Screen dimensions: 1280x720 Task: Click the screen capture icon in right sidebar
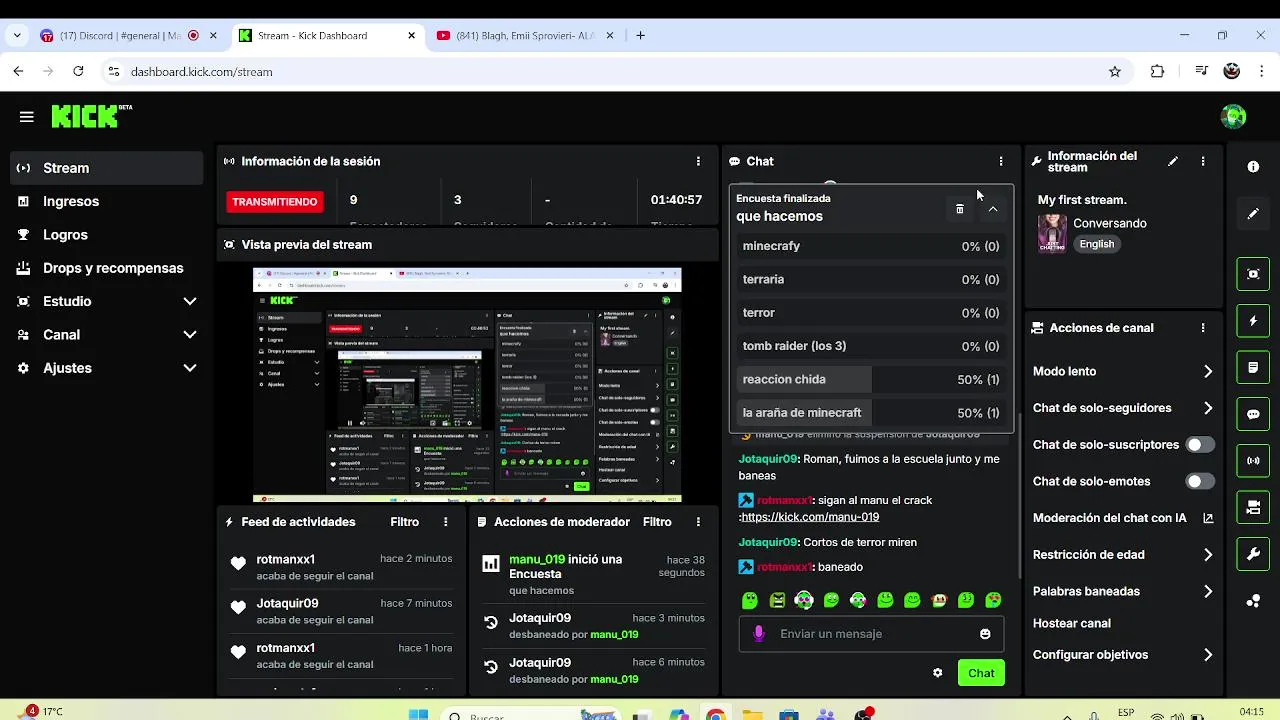1253,274
